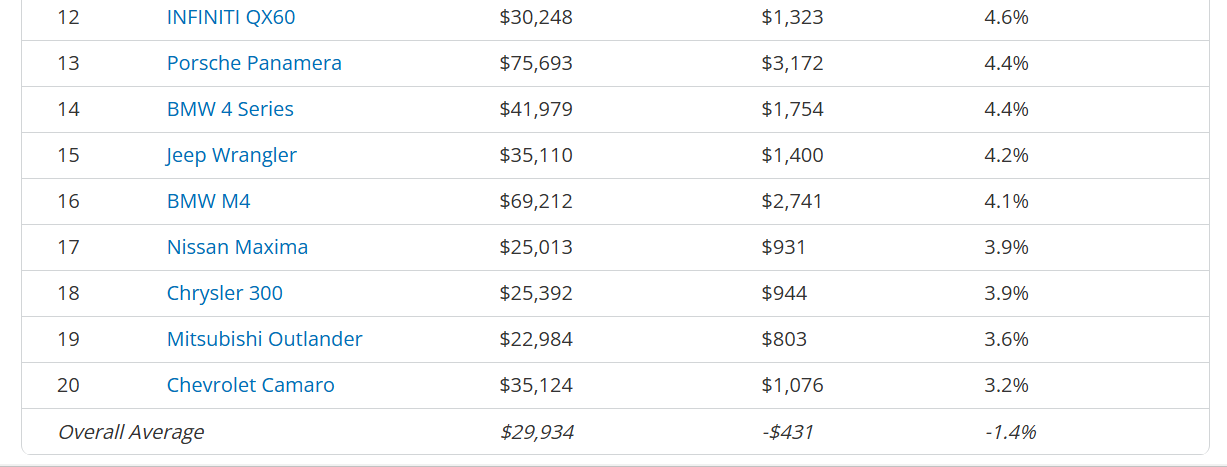Open the Chrysler 300 link
This screenshot has width=1227, height=467.
pos(225,293)
